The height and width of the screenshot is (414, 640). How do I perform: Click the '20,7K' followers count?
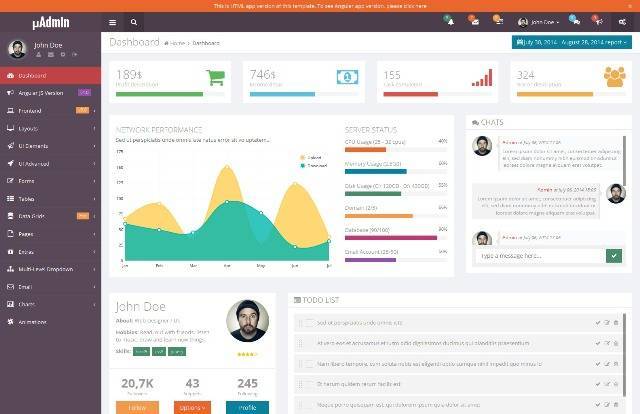click(x=138, y=383)
